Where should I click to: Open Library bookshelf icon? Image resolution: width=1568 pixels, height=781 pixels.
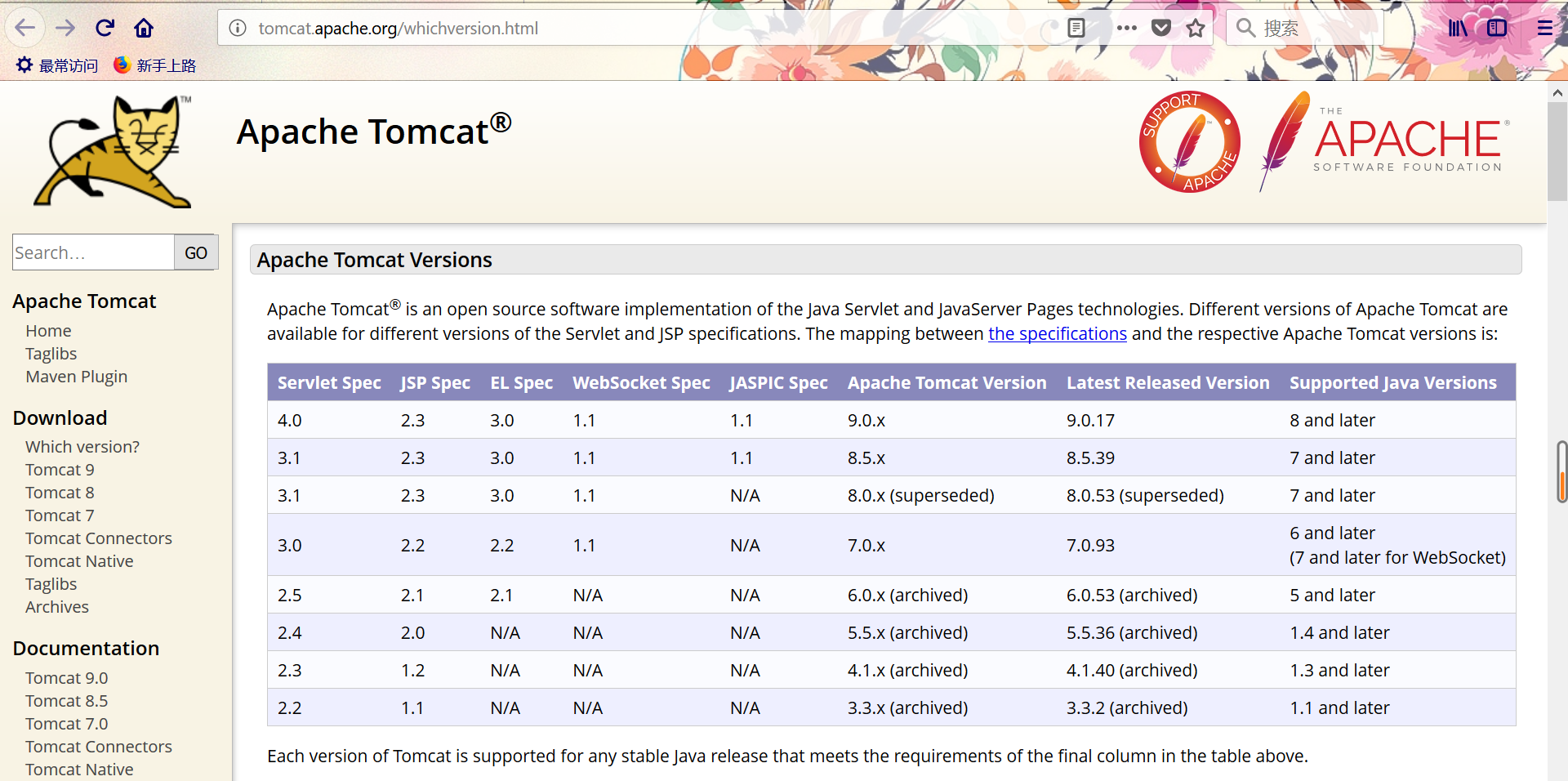pos(1457,29)
